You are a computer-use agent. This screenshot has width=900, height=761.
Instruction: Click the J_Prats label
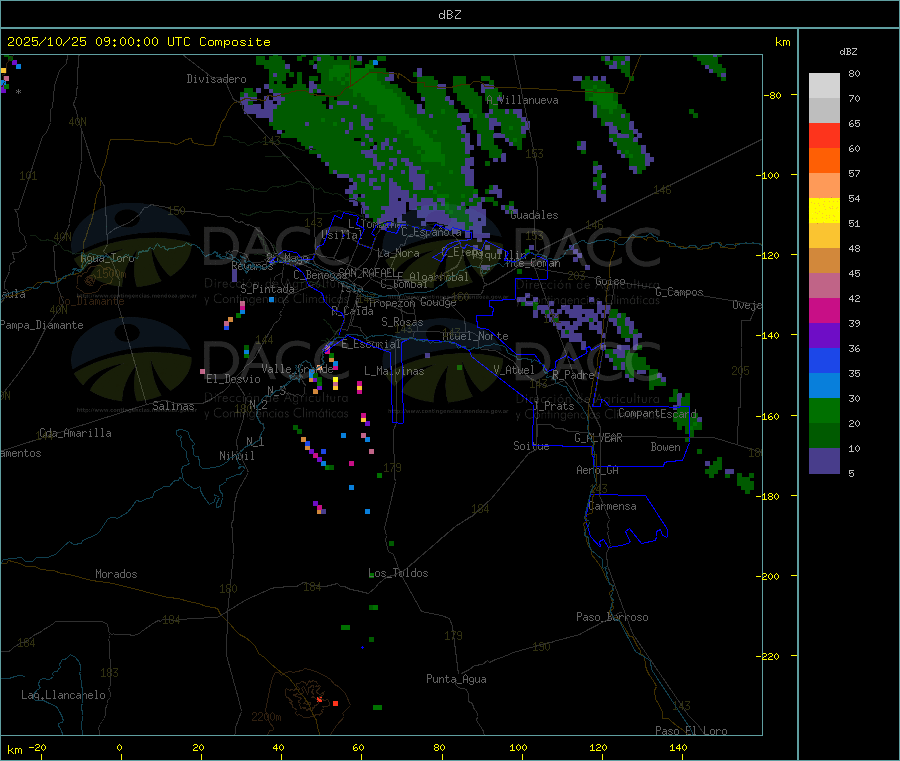[x=553, y=406]
